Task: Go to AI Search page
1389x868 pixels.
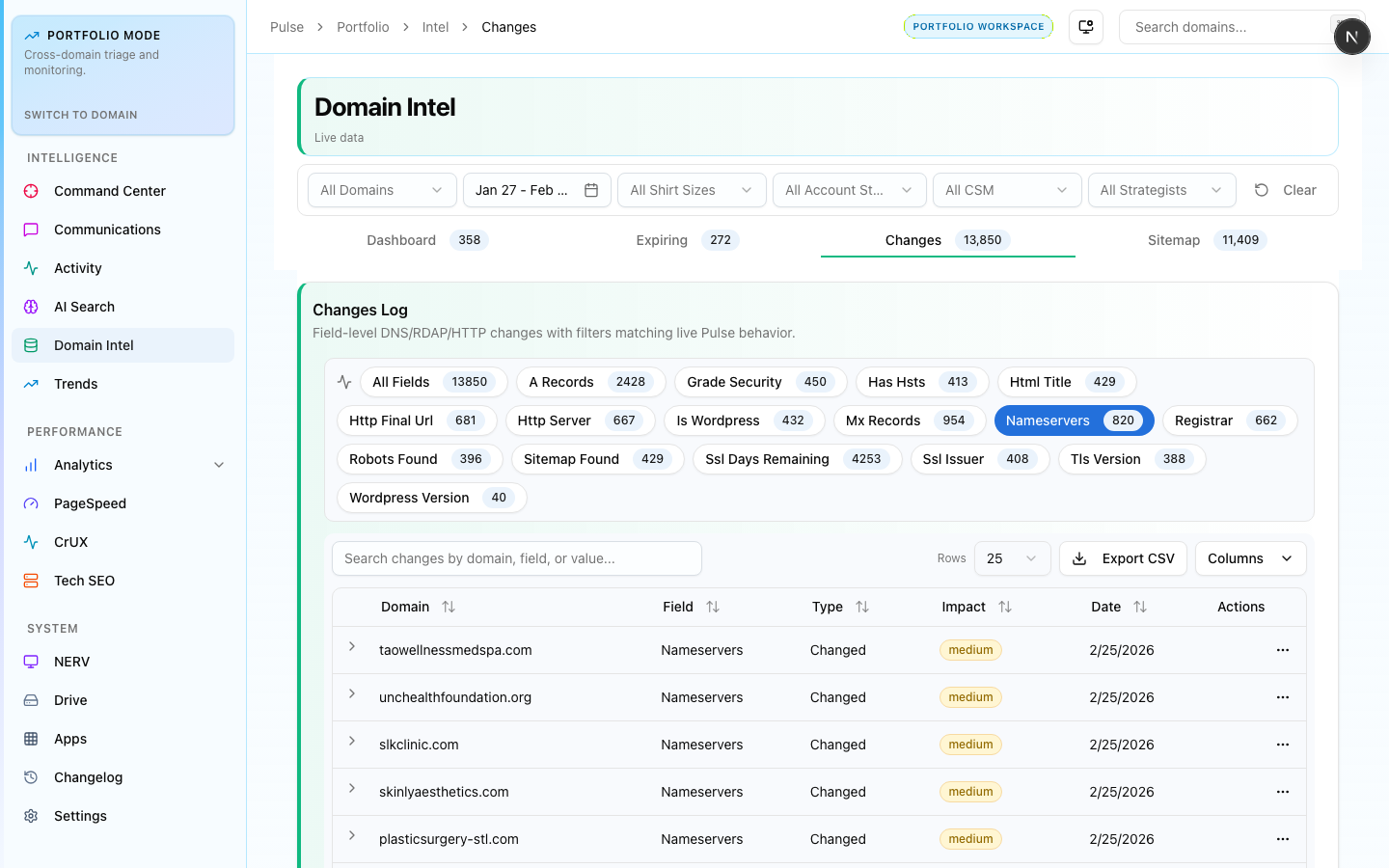Action: click(84, 307)
